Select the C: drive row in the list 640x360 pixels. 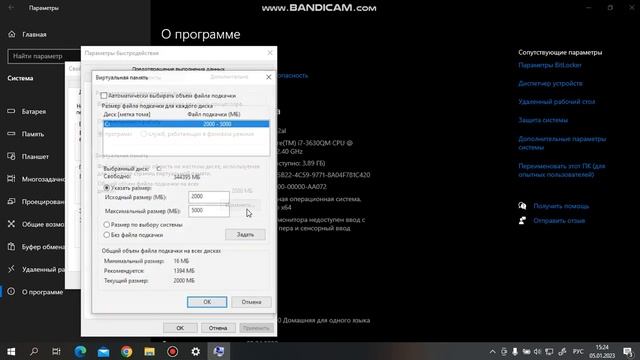[186, 124]
